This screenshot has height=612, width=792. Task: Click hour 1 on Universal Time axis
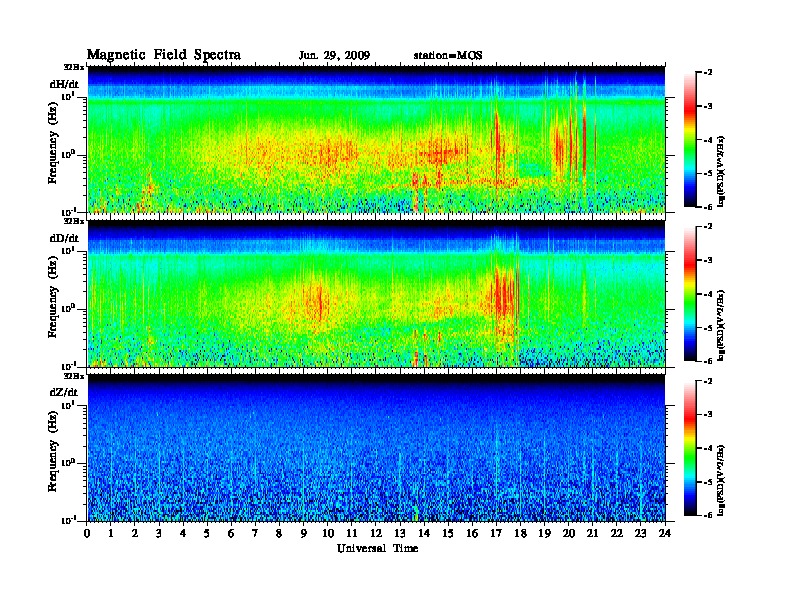(x=111, y=534)
